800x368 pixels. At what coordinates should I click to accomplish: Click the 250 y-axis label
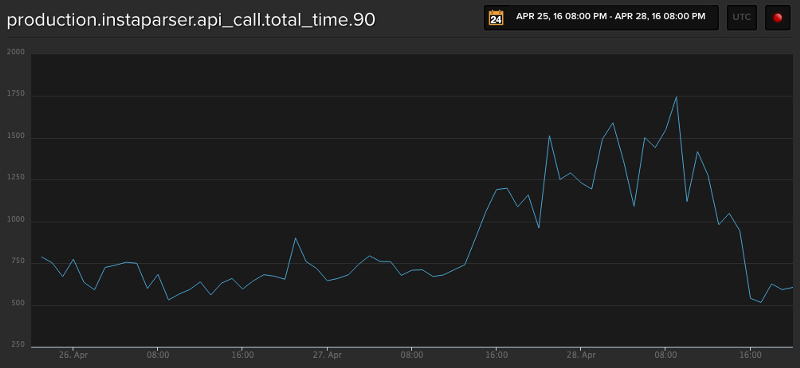pyautogui.click(x=17, y=345)
